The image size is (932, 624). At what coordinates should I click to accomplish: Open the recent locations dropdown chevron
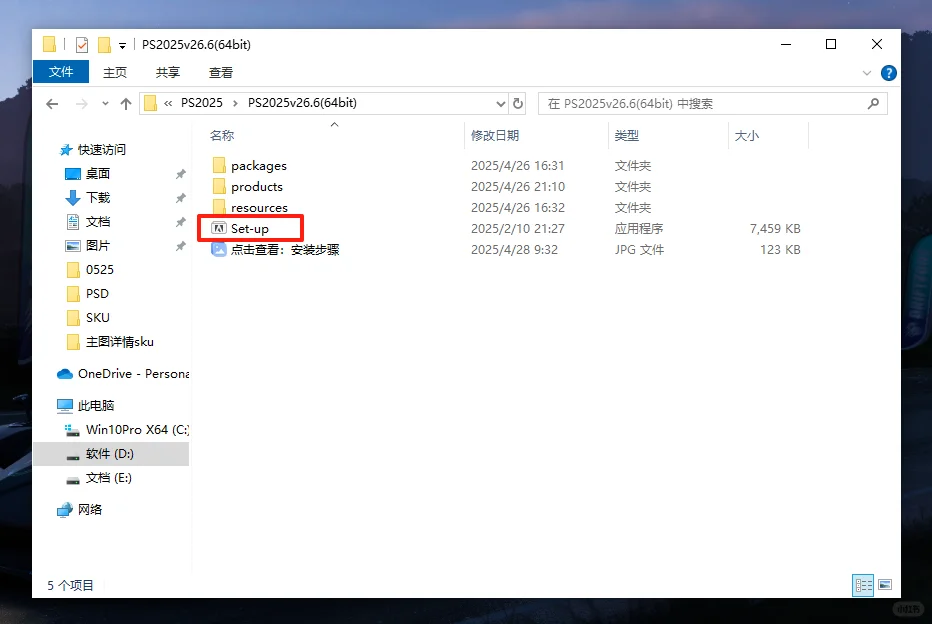pos(104,103)
